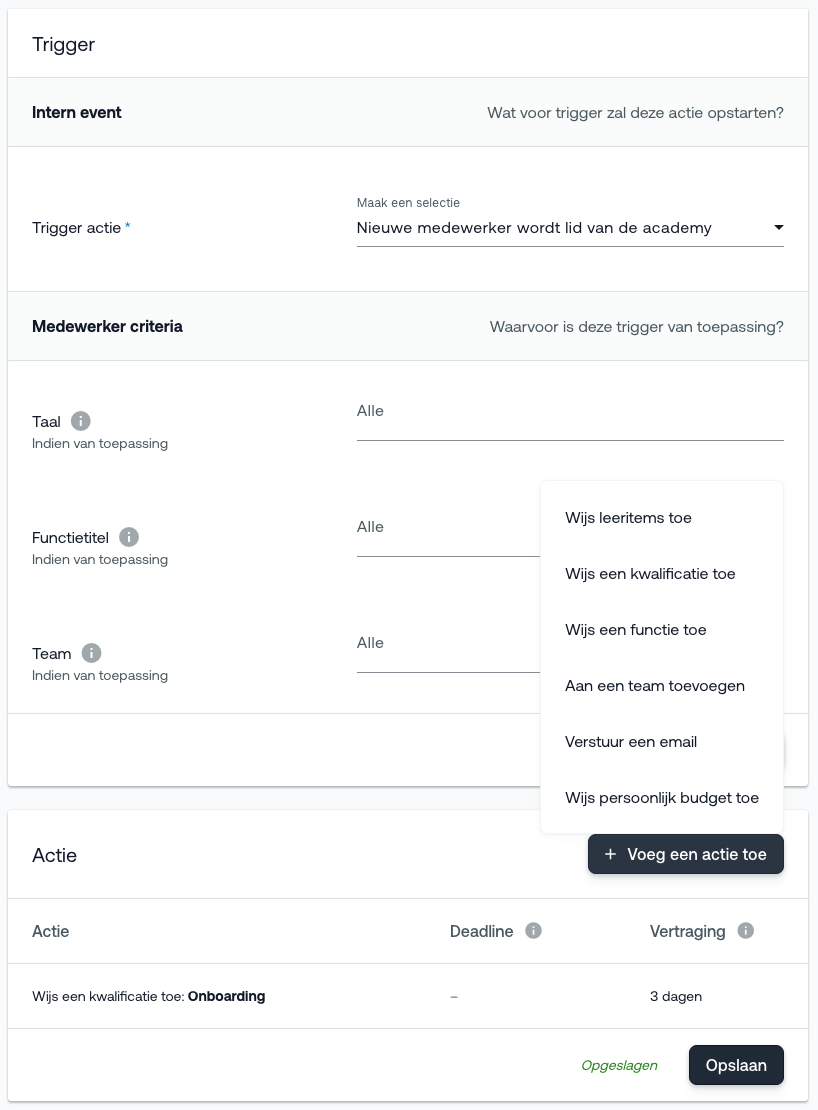Click the selected trigger 'Nieuwe medewerker' text

(534, 228)
